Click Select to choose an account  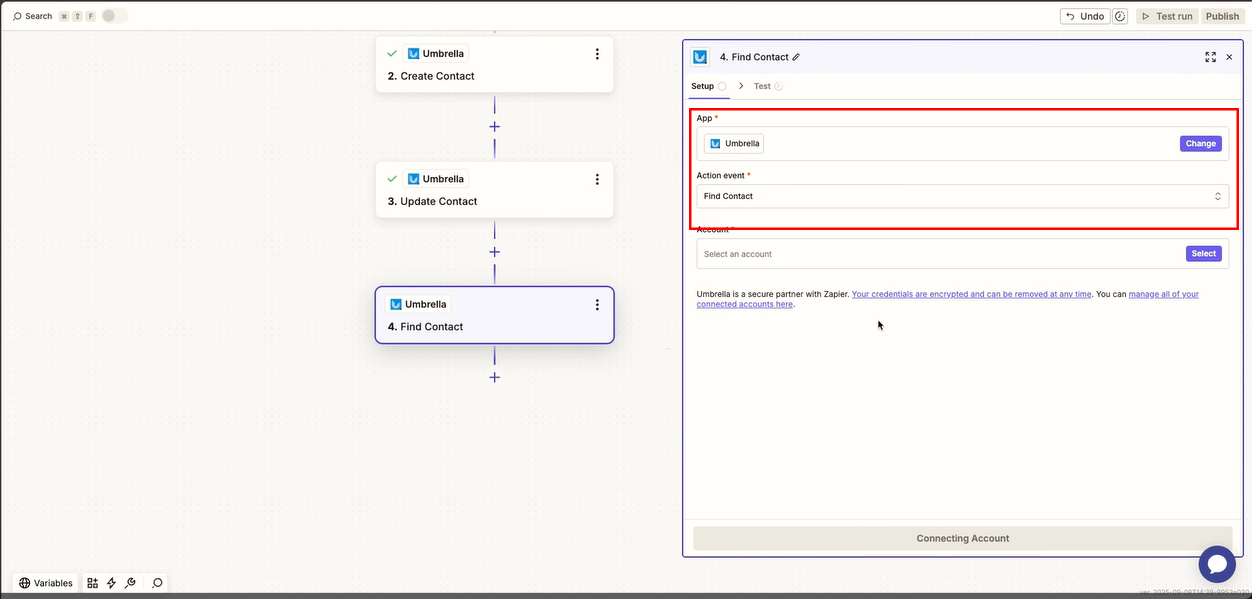[x=1204, y=254]
